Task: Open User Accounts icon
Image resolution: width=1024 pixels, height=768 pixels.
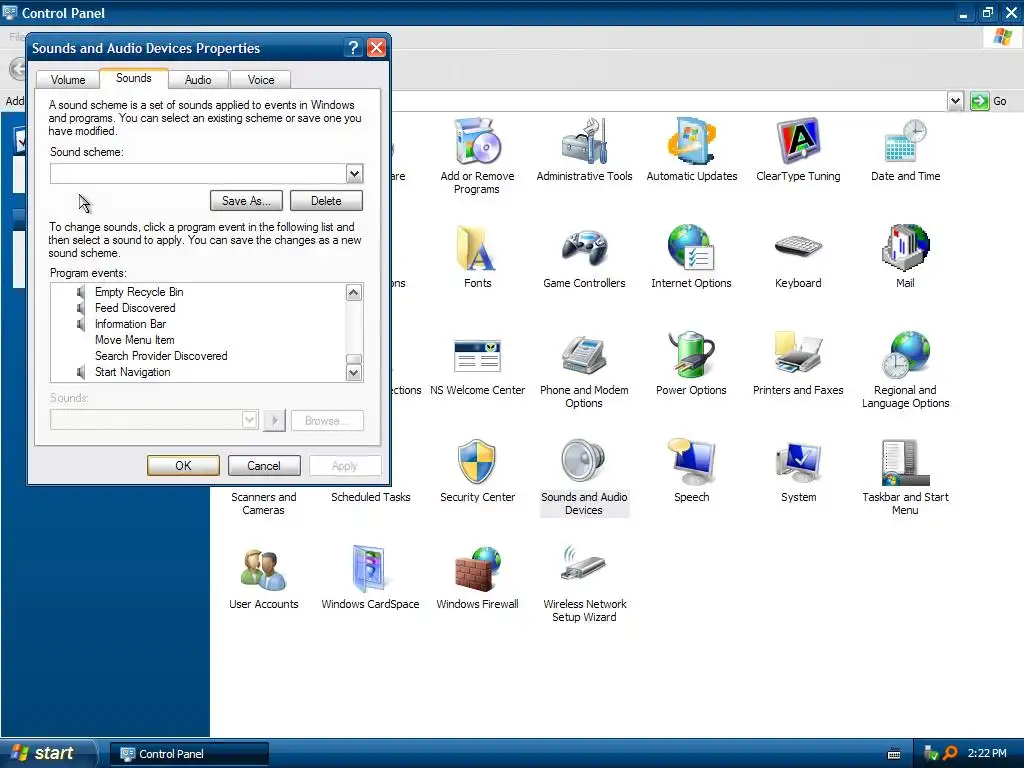Action: coord(263,570)
